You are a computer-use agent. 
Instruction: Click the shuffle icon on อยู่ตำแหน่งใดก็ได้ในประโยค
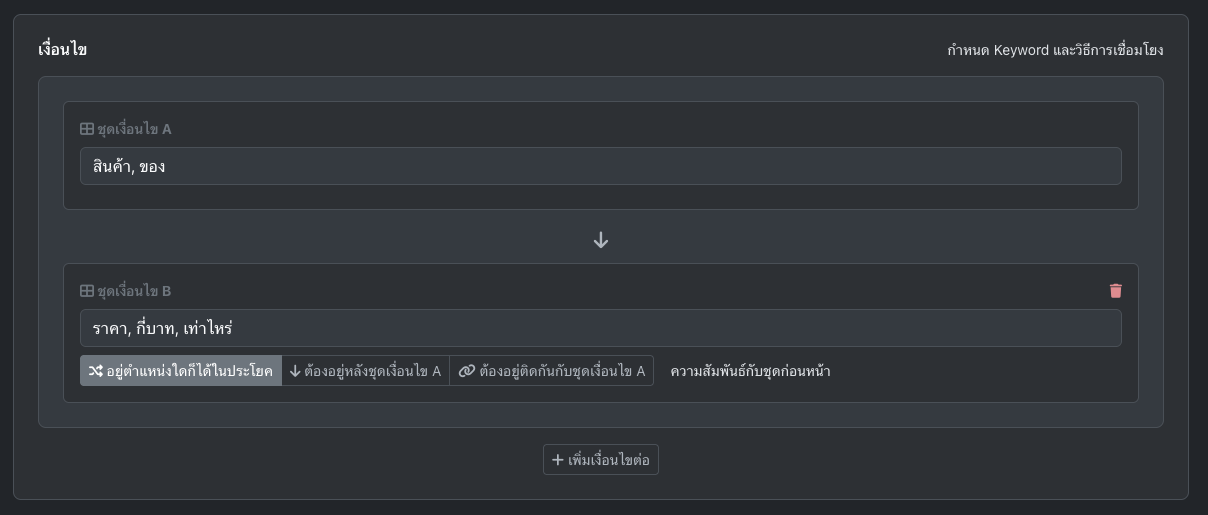pos(95,371)
